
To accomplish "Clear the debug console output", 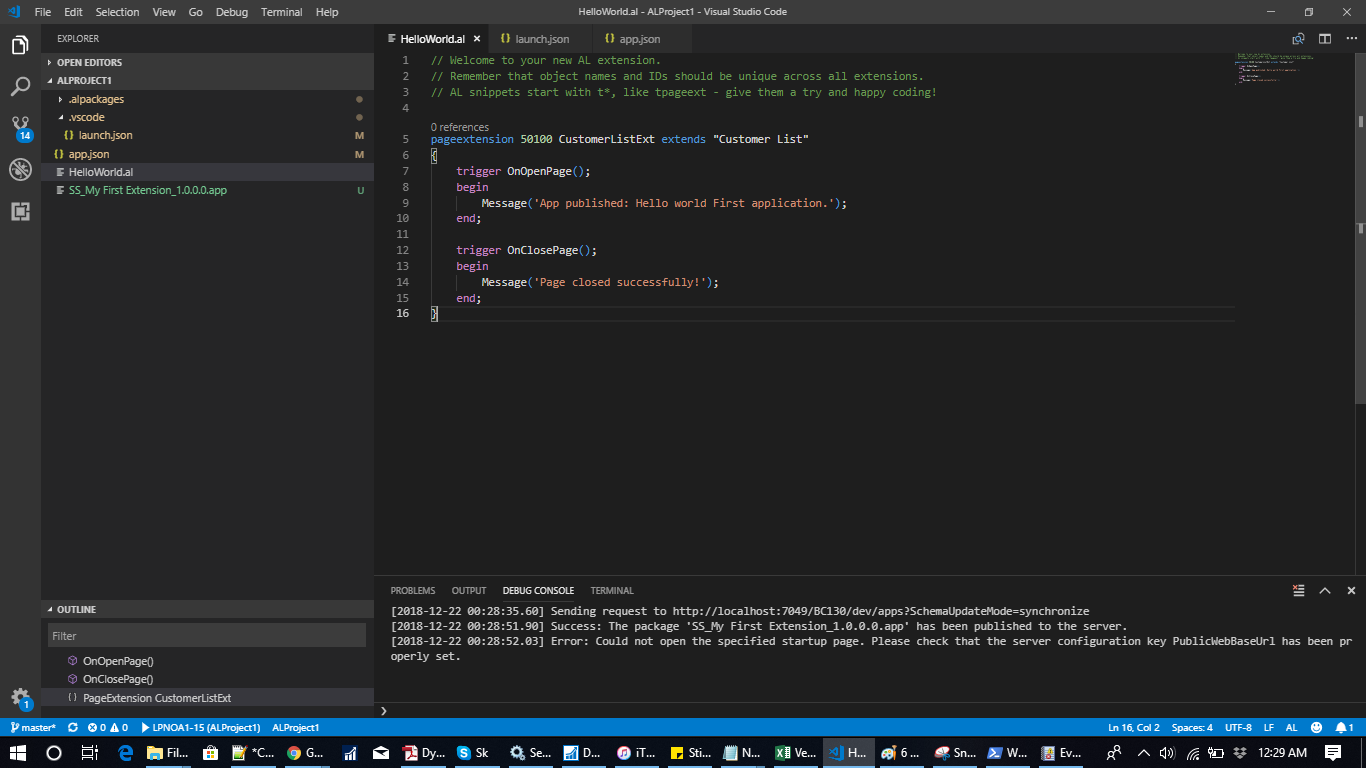I will pyautogui.click(x=1298, y=591).
